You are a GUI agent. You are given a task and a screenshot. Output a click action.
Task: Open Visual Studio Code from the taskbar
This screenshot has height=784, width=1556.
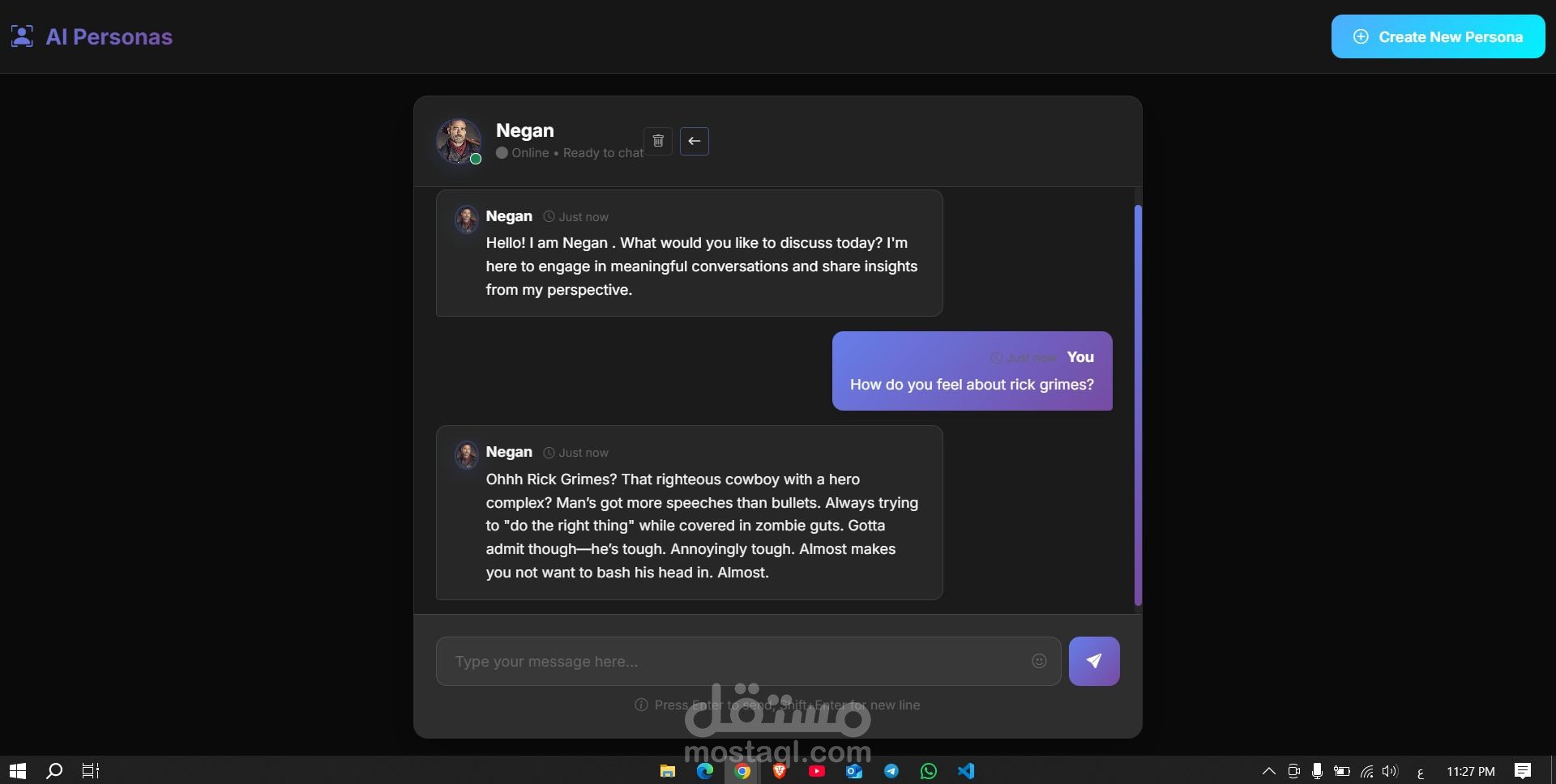click(x=966, y=771)
